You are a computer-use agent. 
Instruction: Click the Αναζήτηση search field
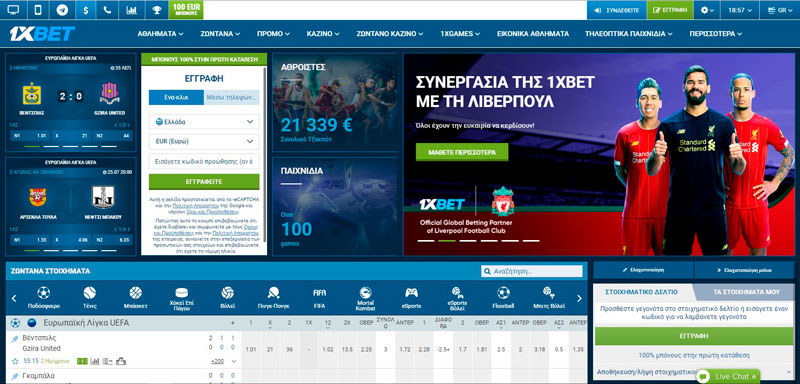click(532, 271)
